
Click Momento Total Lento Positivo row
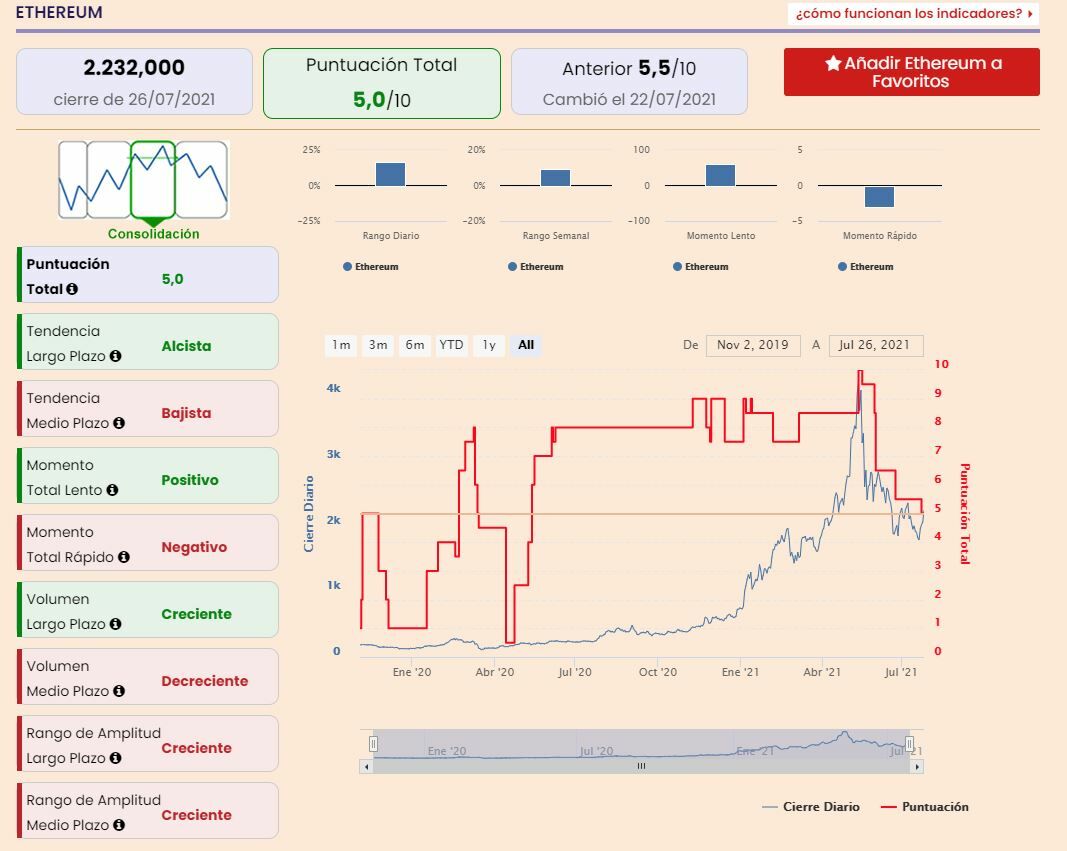(148, 475)
